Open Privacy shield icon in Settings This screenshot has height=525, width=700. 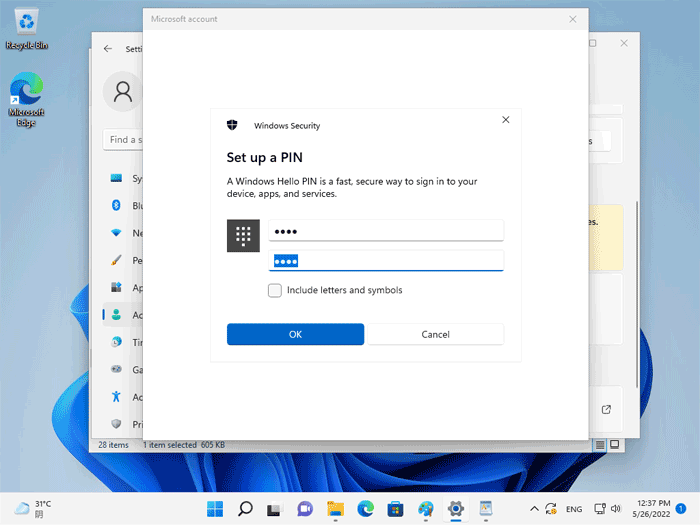pyautogui.click(x=116, y=424)
